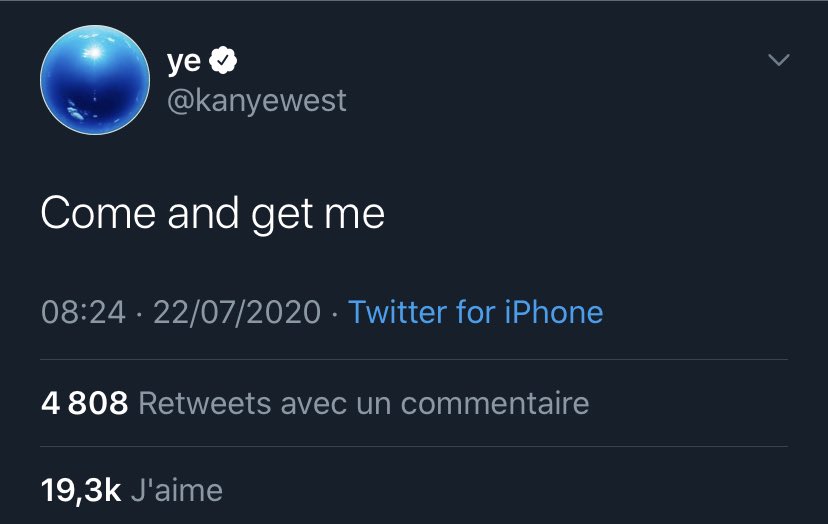Click the word "Retweets" in the stats row
This screenshot has width=828, height=524.
(x=204, y=403)
